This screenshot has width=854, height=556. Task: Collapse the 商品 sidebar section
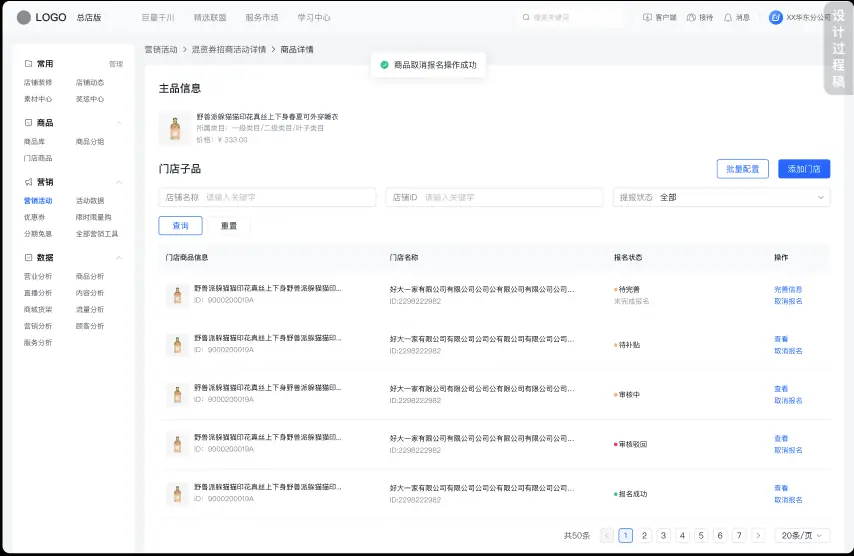(x=119, y=123)
